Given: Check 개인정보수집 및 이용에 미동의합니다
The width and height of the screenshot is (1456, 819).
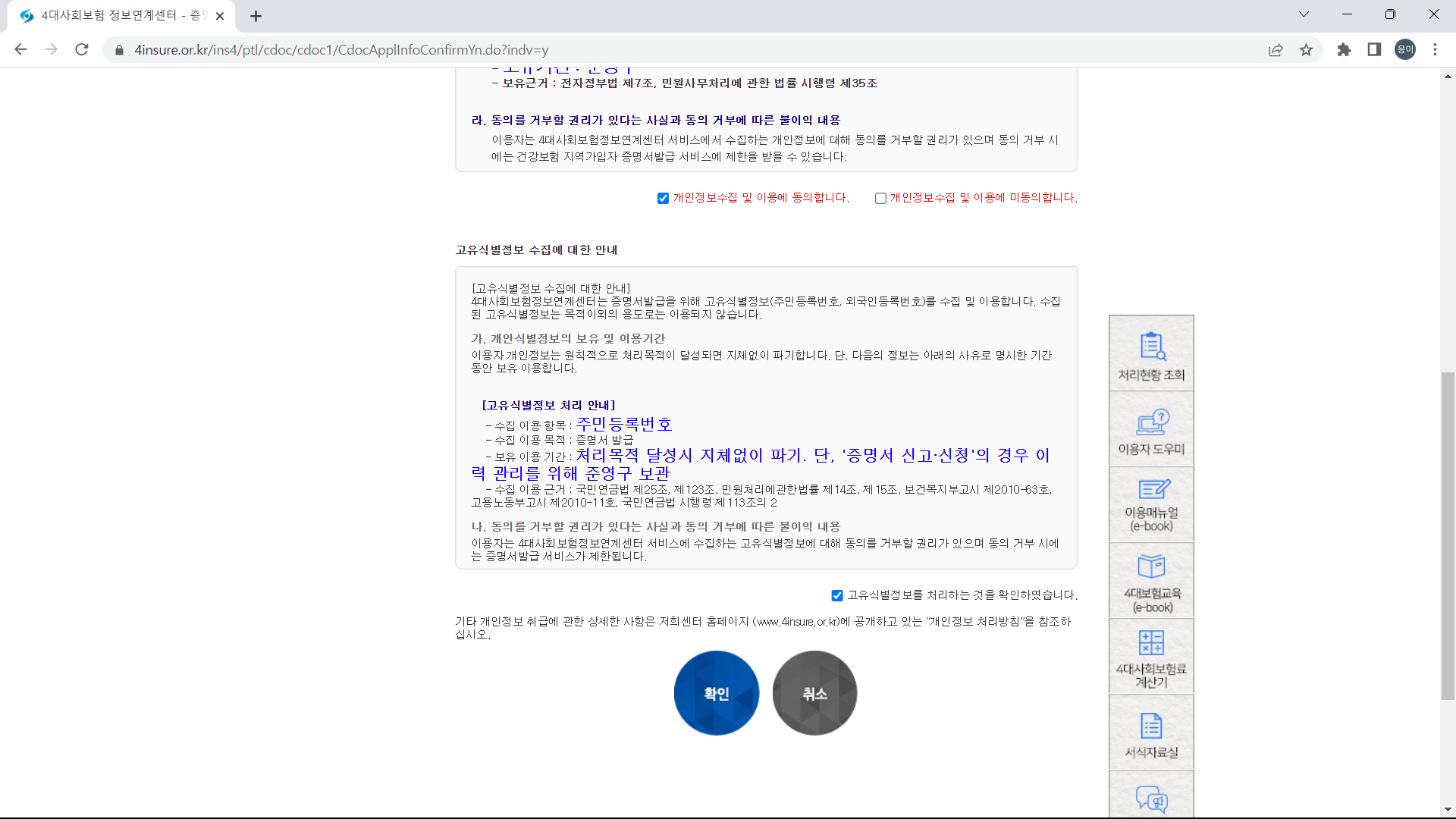Looking at the screenshot, I should [x=880, y=198].
